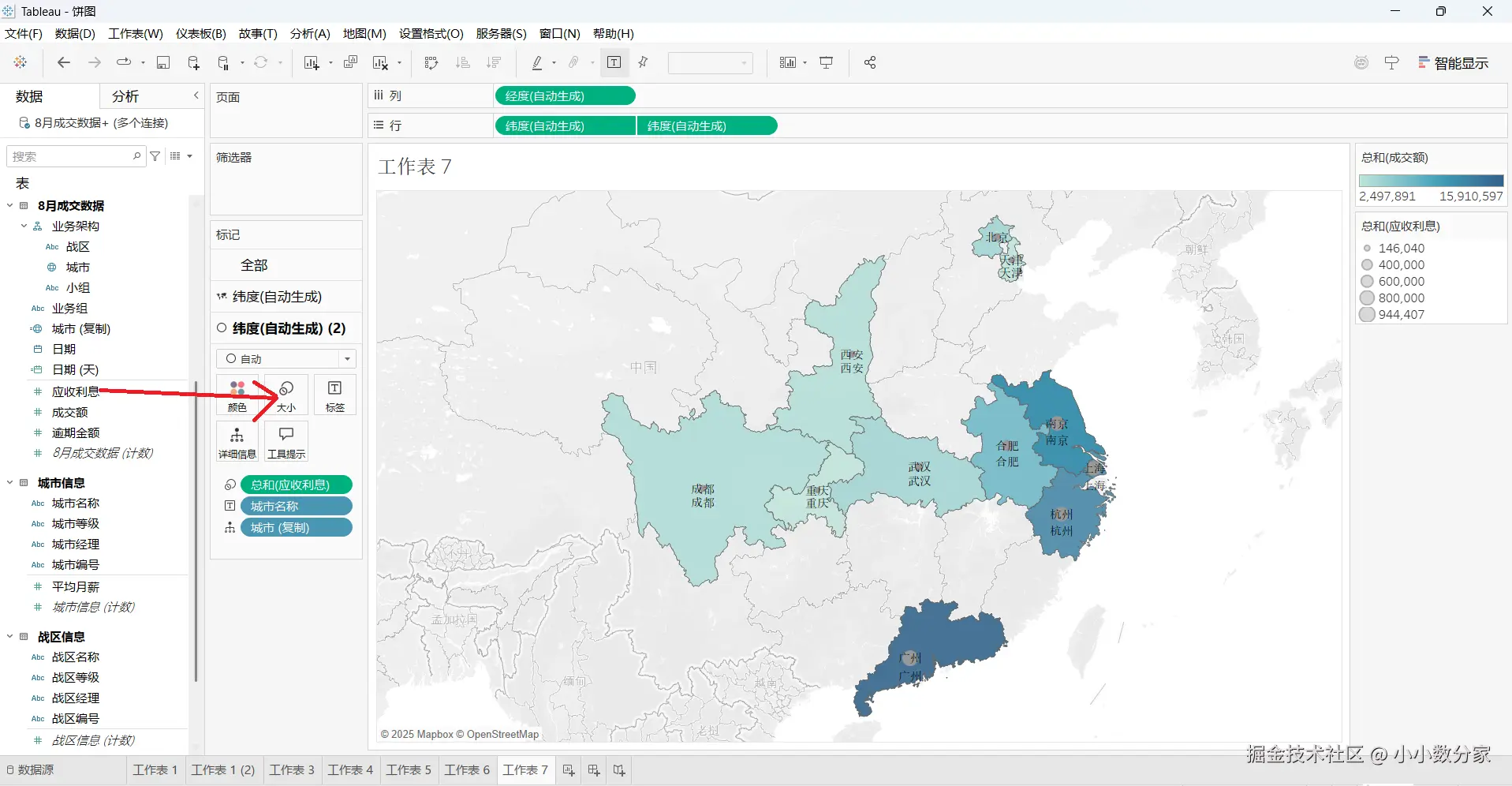This screenshot has width=1512, height=786.
Task: Collapse the 8月成交数据 table
Action: tap(9, 206)
